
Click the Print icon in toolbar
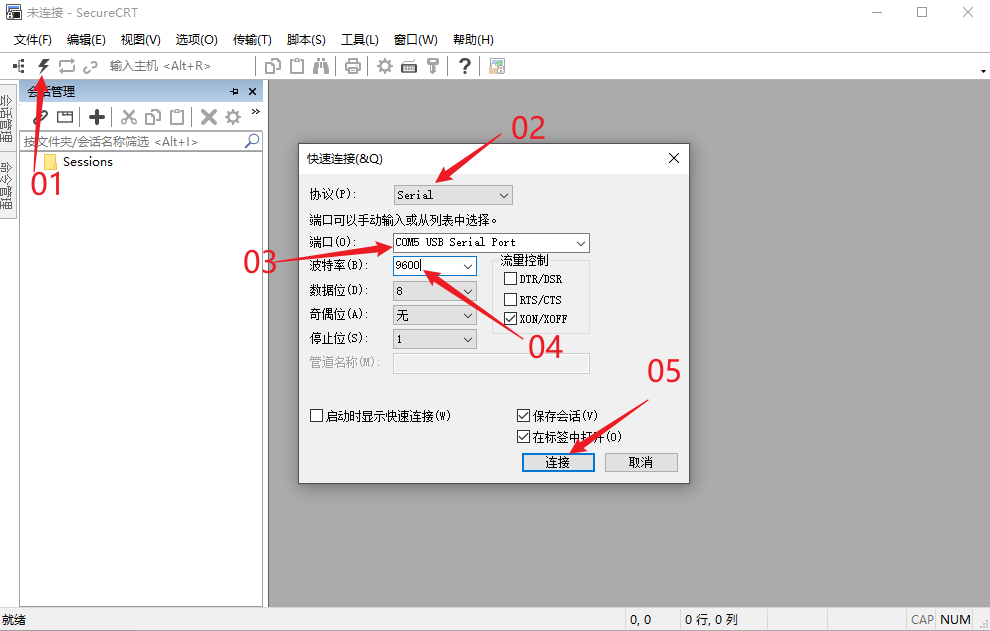[352, 66]
